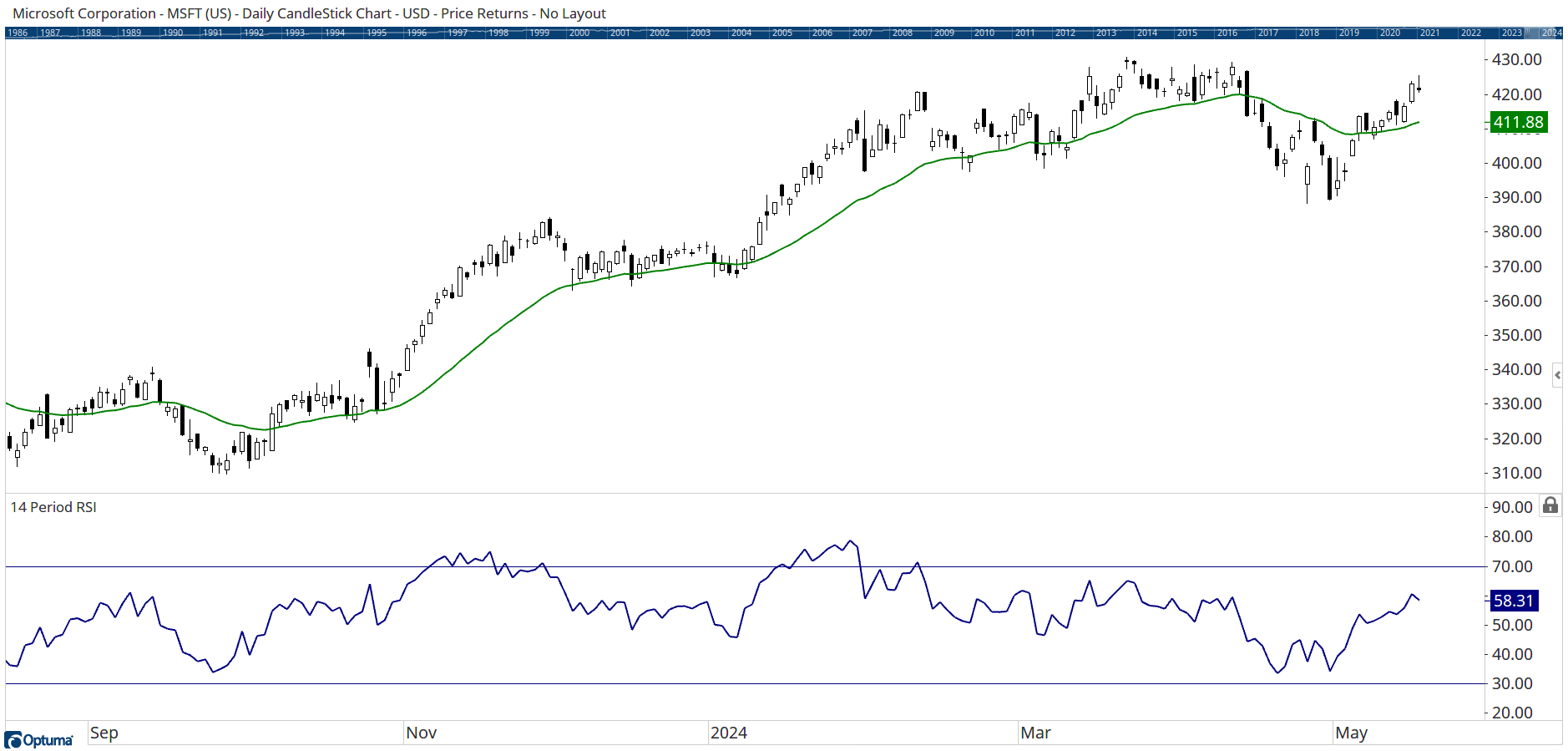
Task: Click the 2024 label on the date axis
Action: click(x=728, y=733)
